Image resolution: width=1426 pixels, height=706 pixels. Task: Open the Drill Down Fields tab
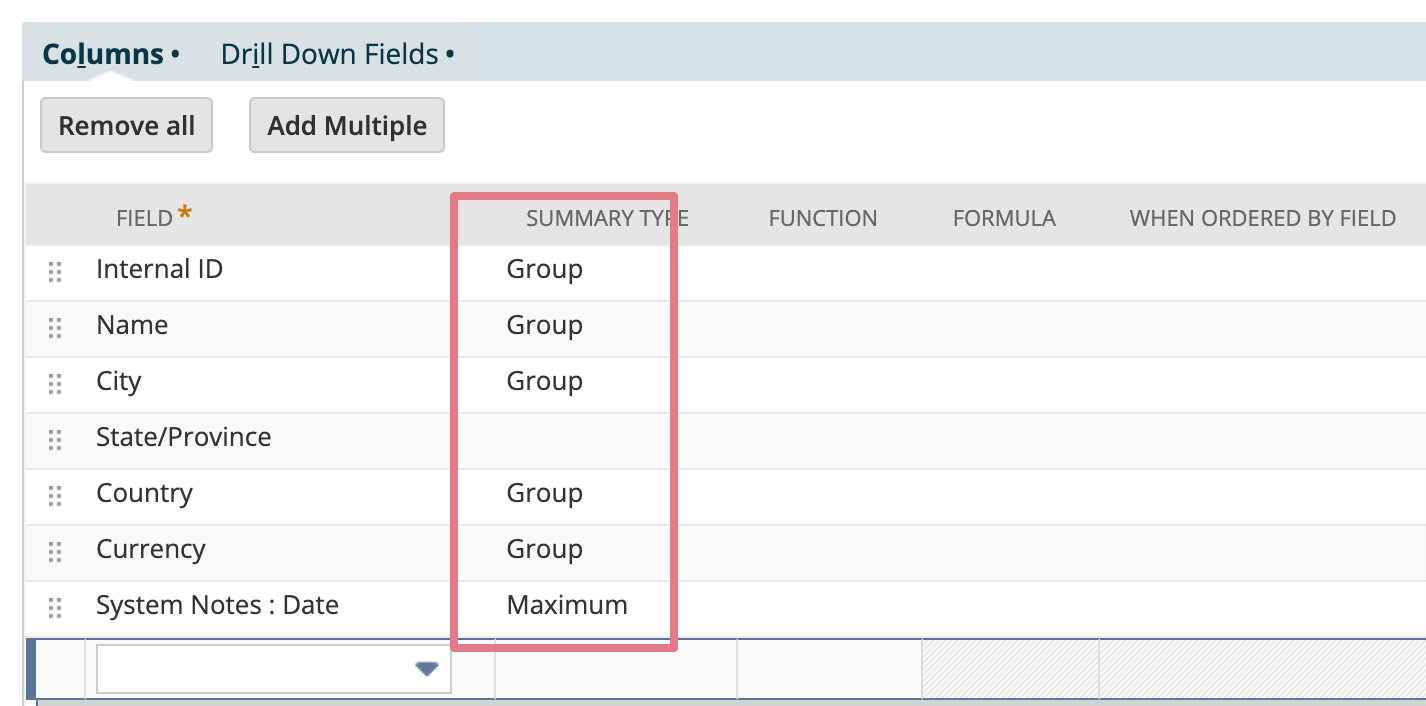coord(330,54)
